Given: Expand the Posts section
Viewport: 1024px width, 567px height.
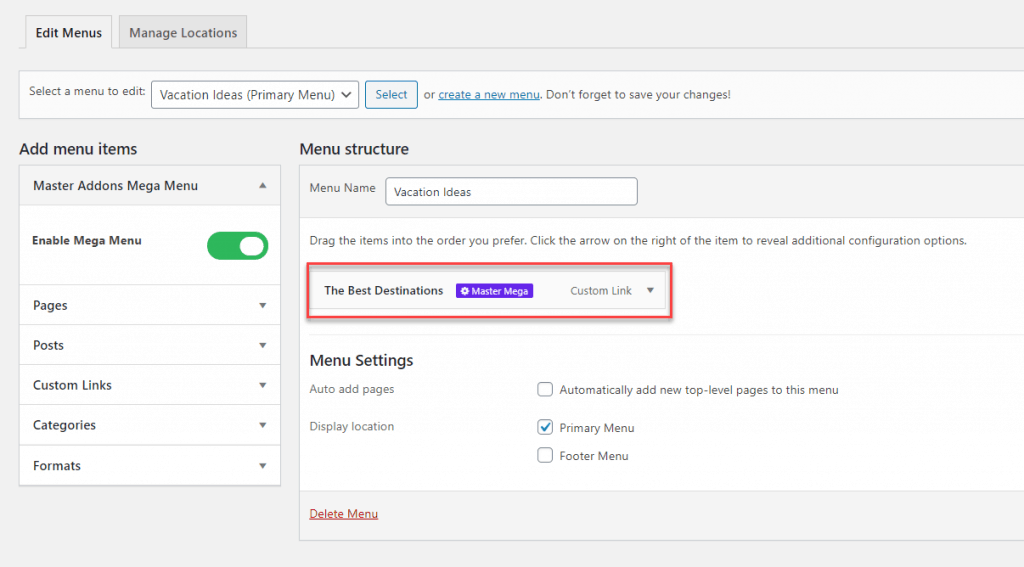Looking at the screenshot, I should 262,345.
